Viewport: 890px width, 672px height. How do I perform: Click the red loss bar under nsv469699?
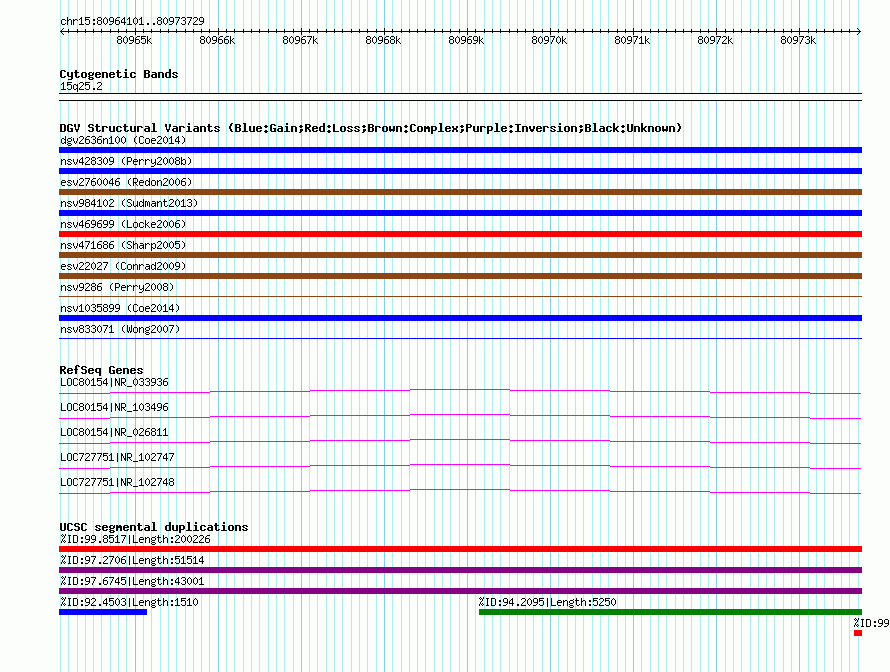(x=460, y=234)
